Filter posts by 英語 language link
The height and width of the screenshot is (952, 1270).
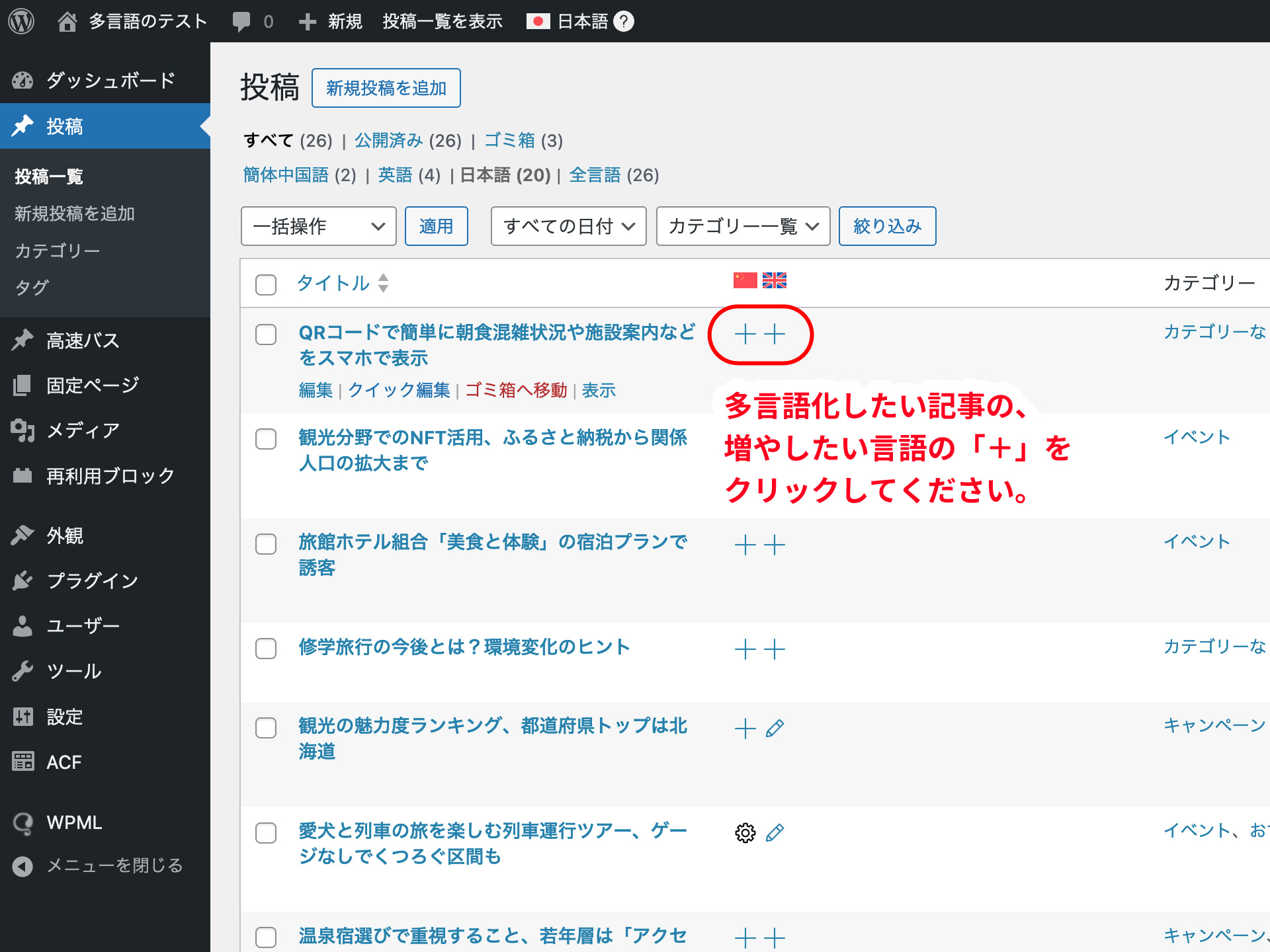tap(395, 175)
